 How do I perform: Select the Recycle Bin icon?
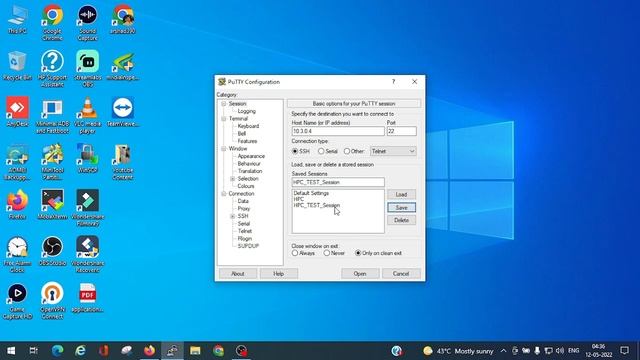(17, 66)
